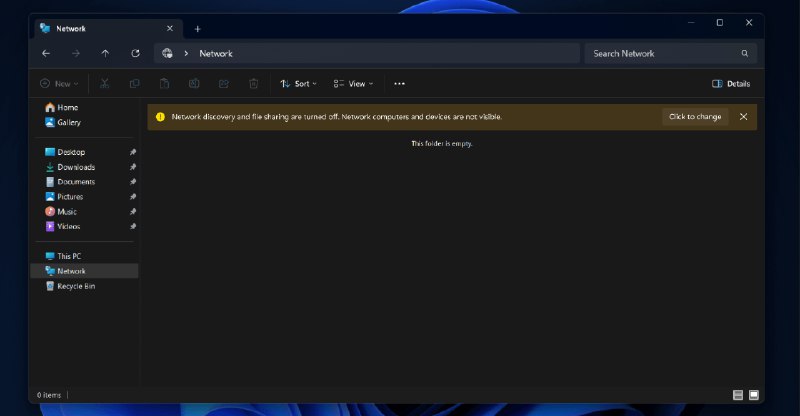
Task: Click the pin icon next to Pictures
Action: pyautogui.click(x=133, y=197)
